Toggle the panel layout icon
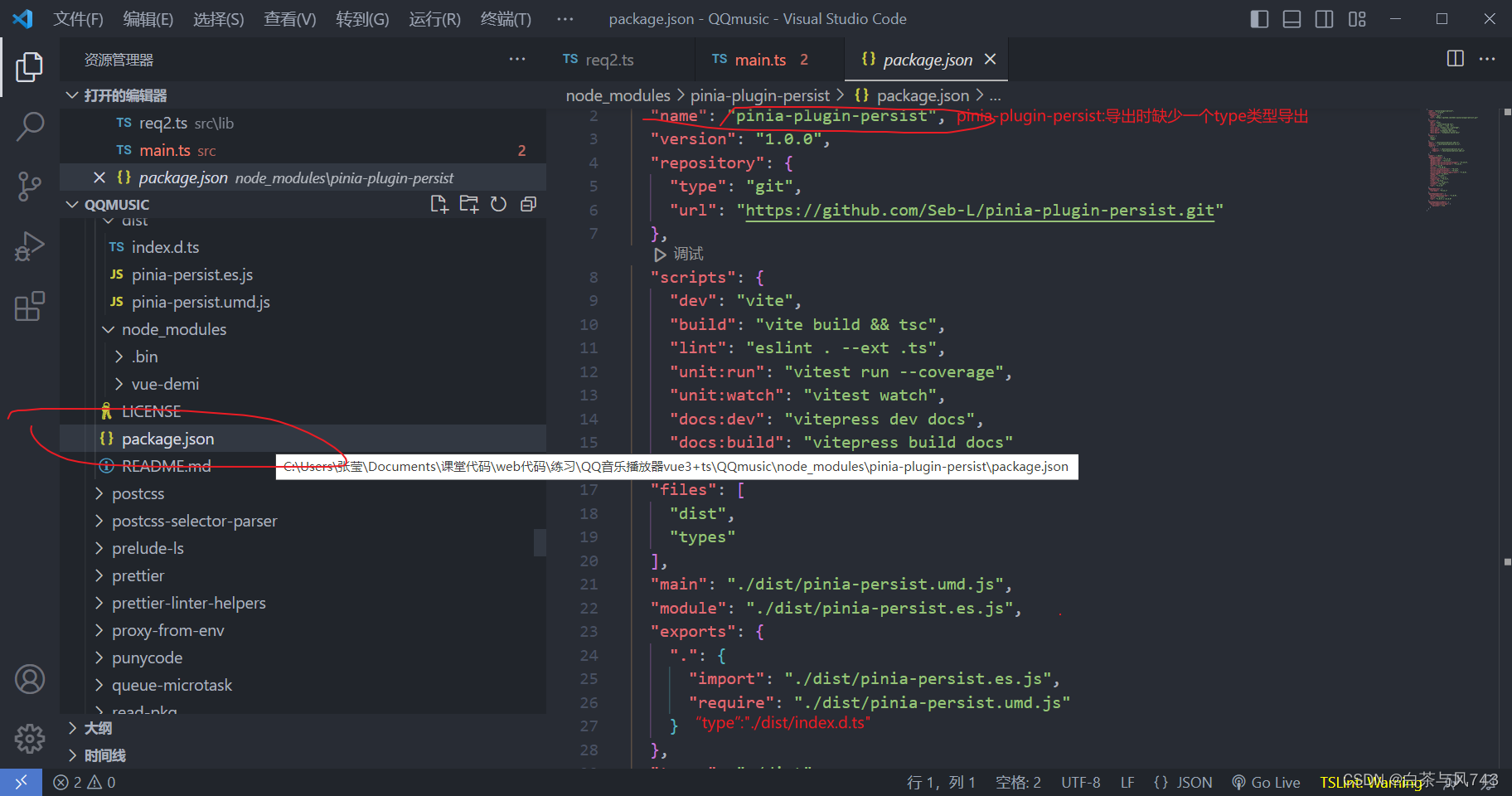The image size is (1512, 796). pyautogui.click(x=1291, y=18)
